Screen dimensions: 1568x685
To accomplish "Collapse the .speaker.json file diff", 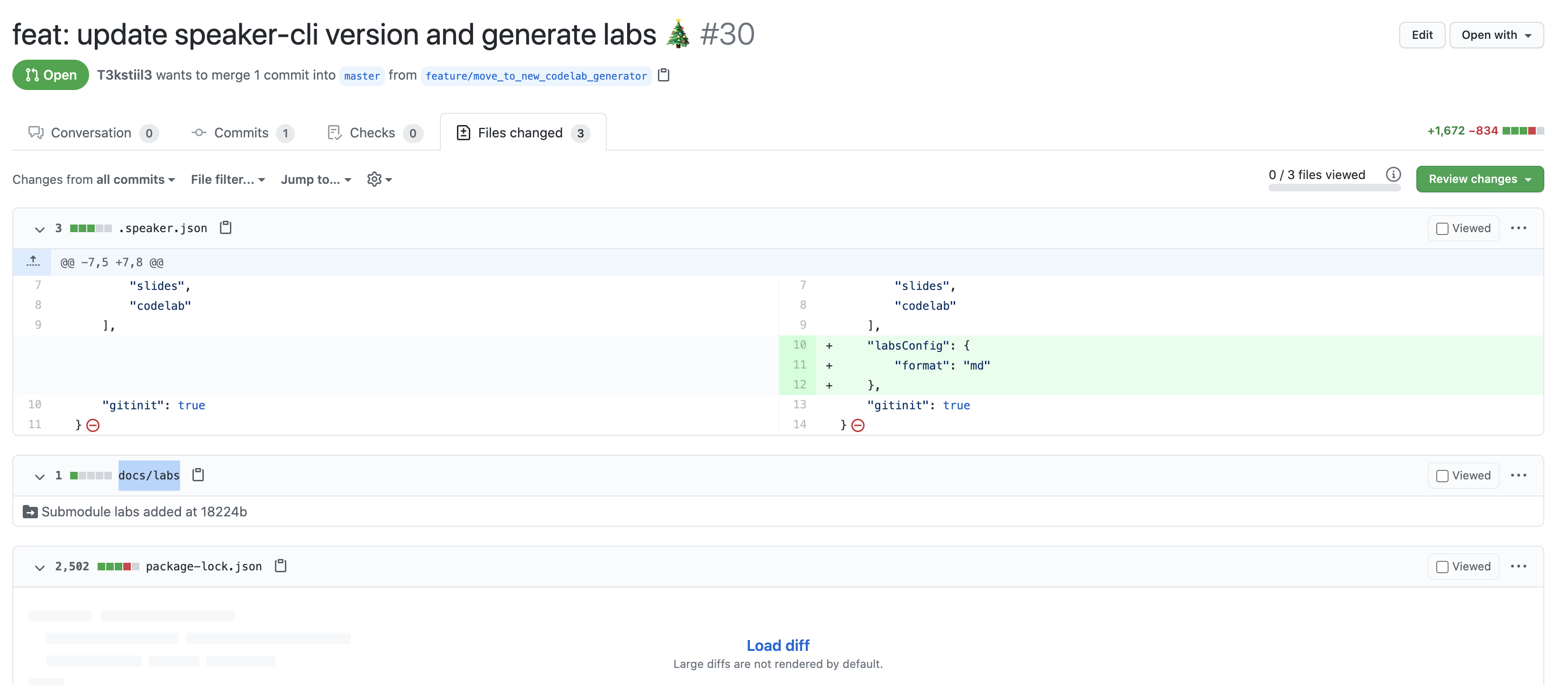I will click(39, 229).
